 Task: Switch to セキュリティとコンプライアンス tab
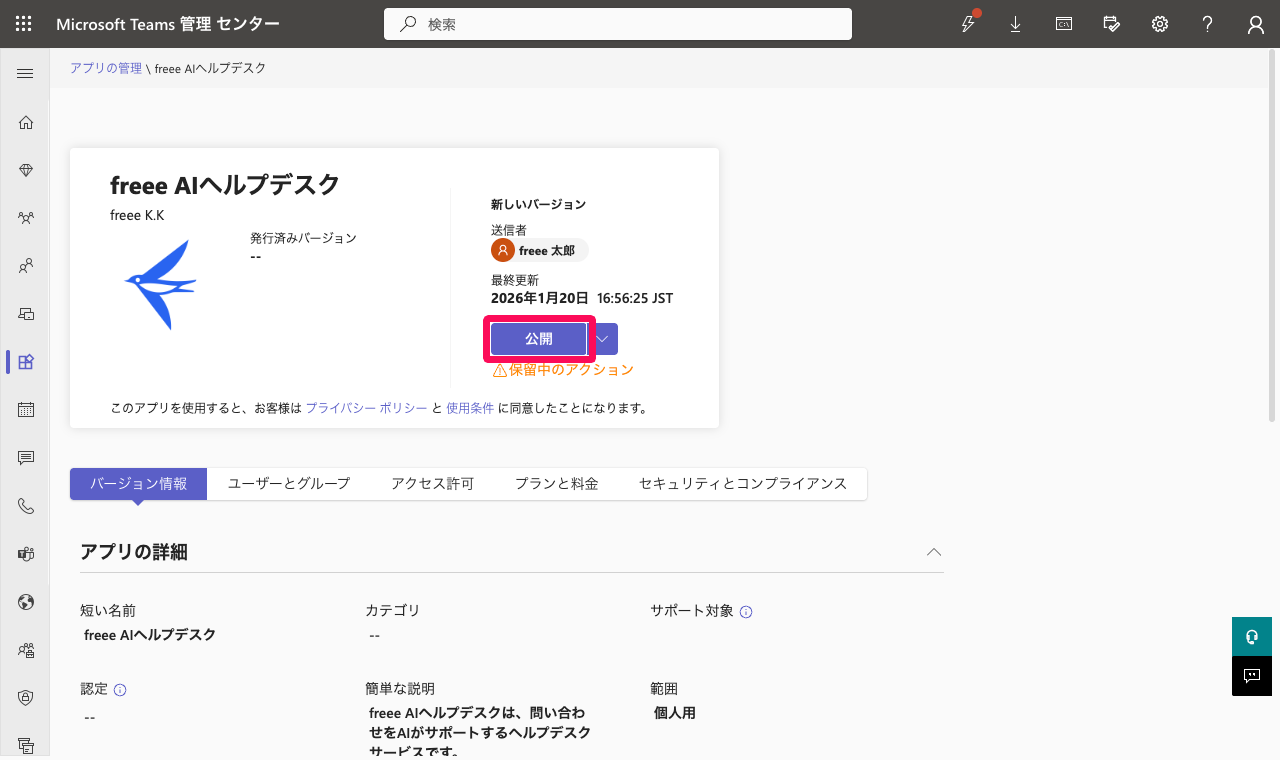(743, 484)
